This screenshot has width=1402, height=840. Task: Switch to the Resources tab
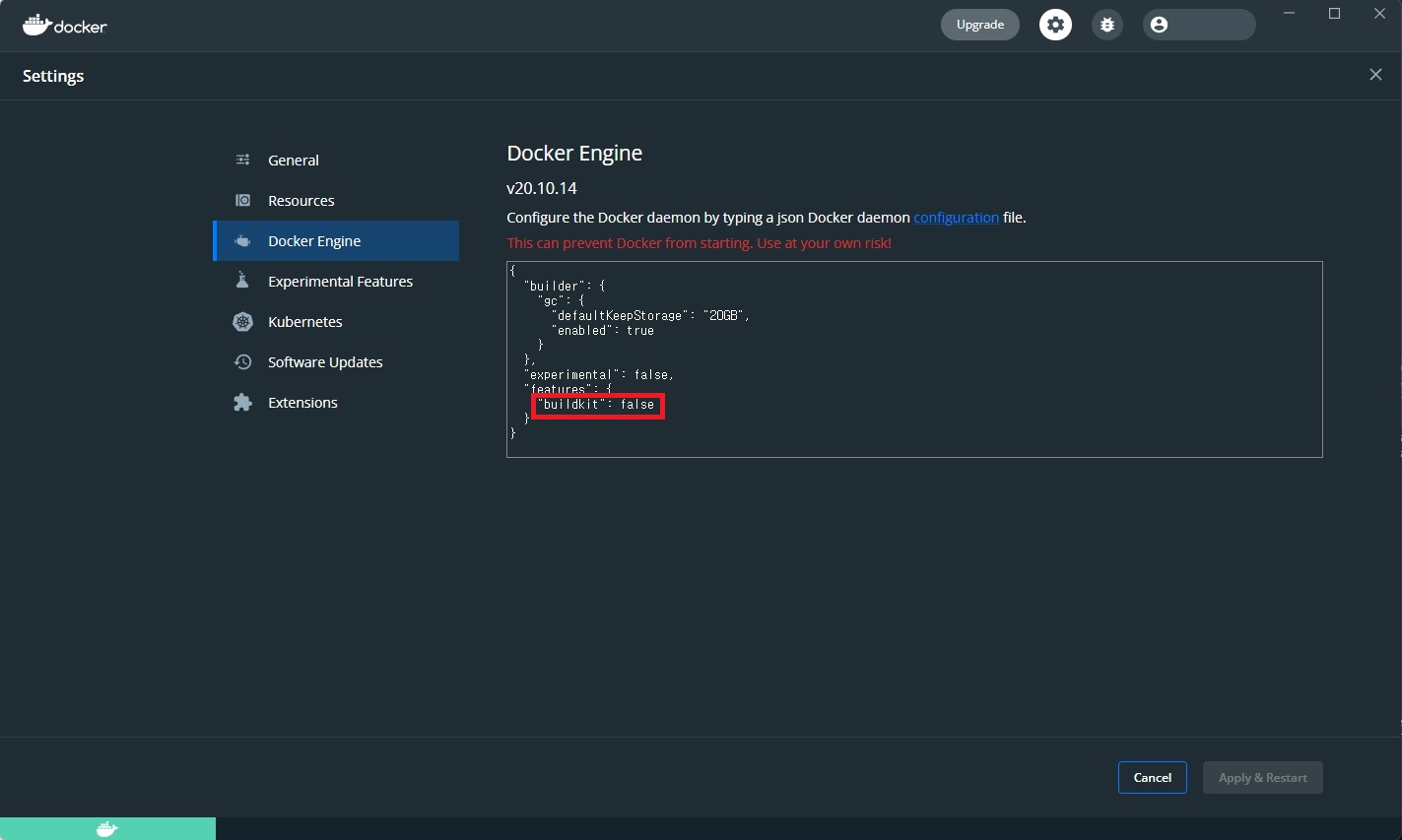click(x=336, y=200)
